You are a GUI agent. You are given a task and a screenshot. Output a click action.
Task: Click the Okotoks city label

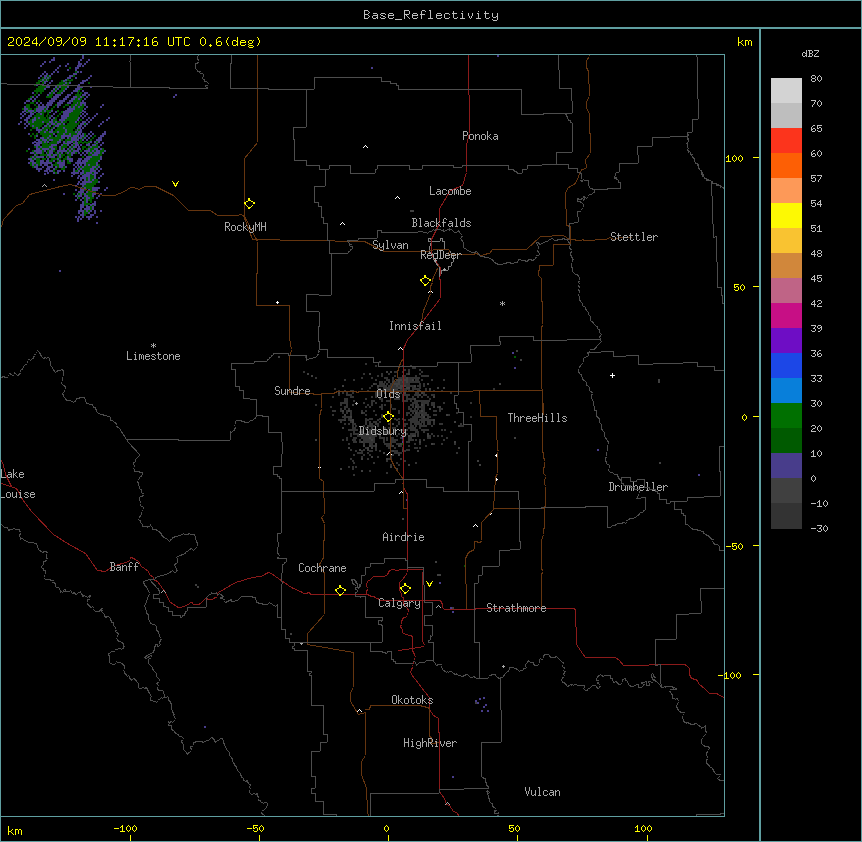(x=412, y=700)
